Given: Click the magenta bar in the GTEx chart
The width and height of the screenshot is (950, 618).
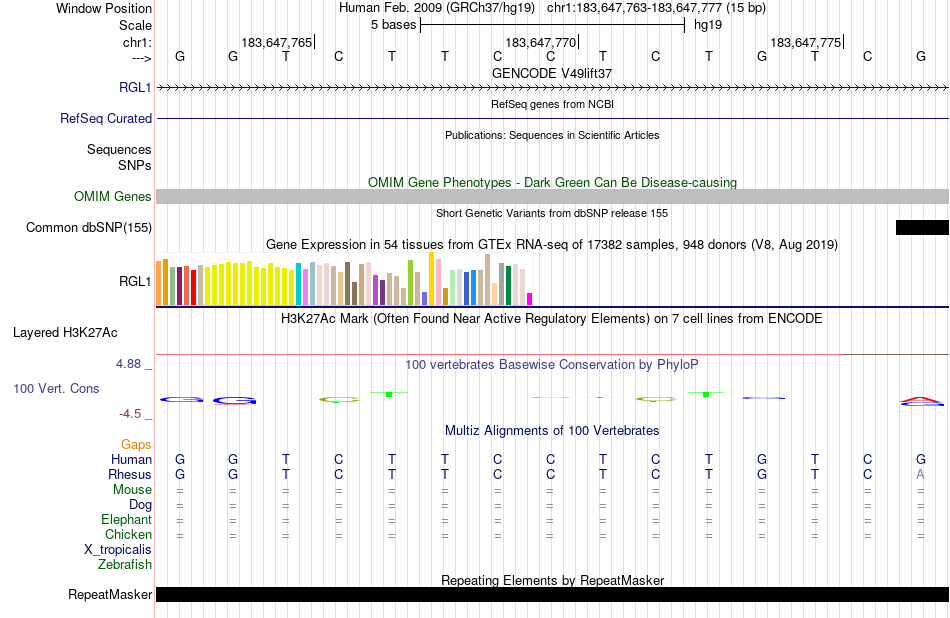Looking at the screenshot, I should [530, 299].
